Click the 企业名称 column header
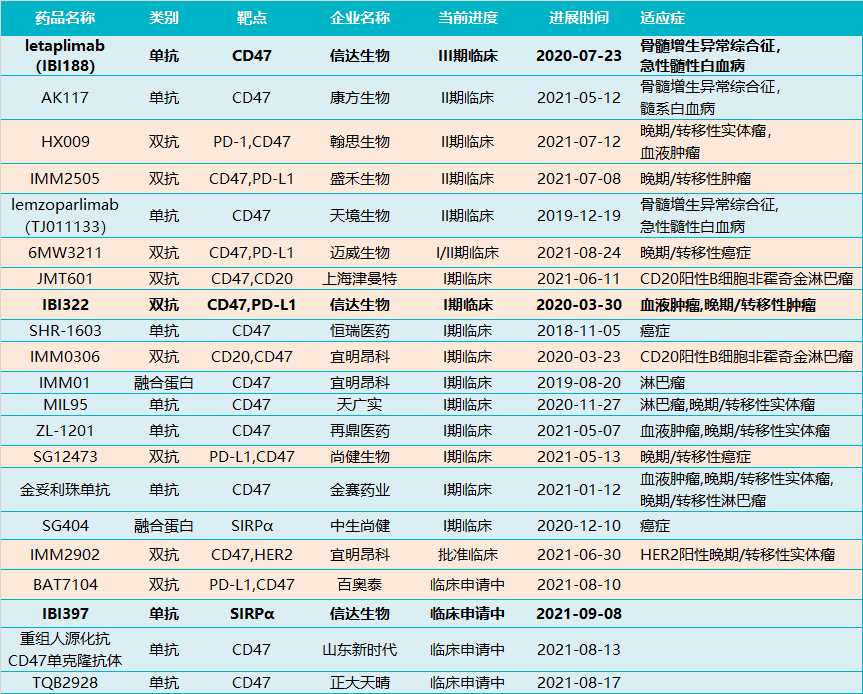 click(359, 18)
